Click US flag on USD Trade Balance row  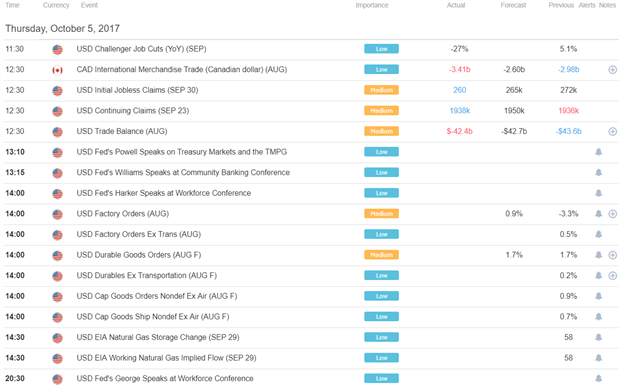[x=57, y=132]
